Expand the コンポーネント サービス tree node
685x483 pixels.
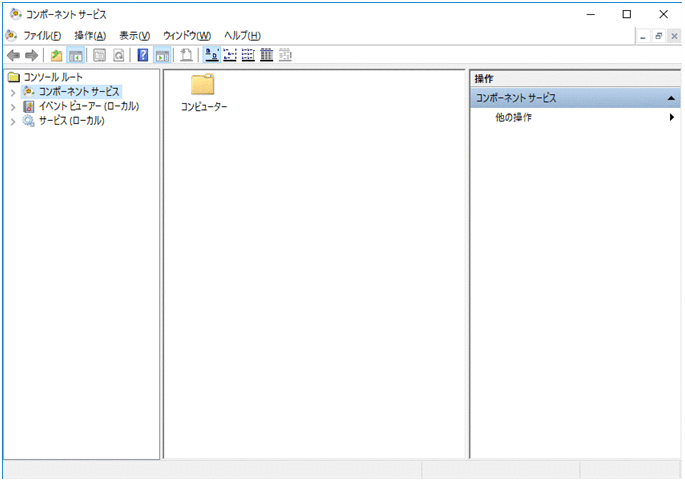point(12,92)
